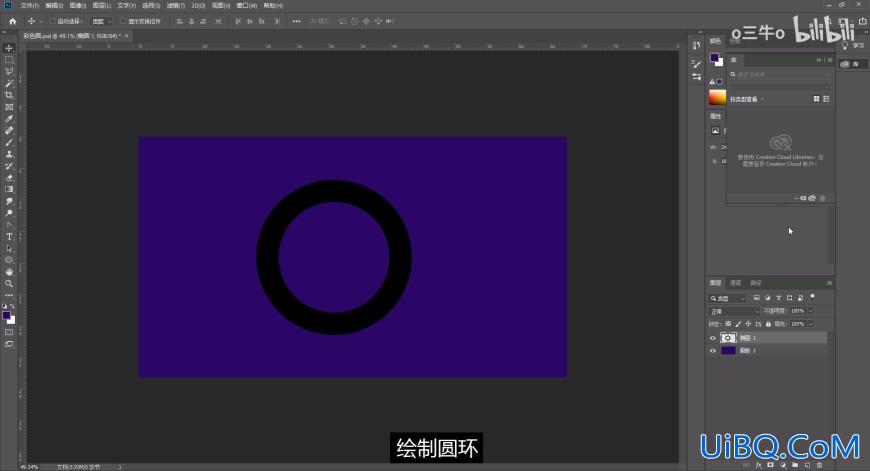Delete layer trash icon in Layers panel
The height and width of the screenshot is (471, 870).
[x=820, y=465]
